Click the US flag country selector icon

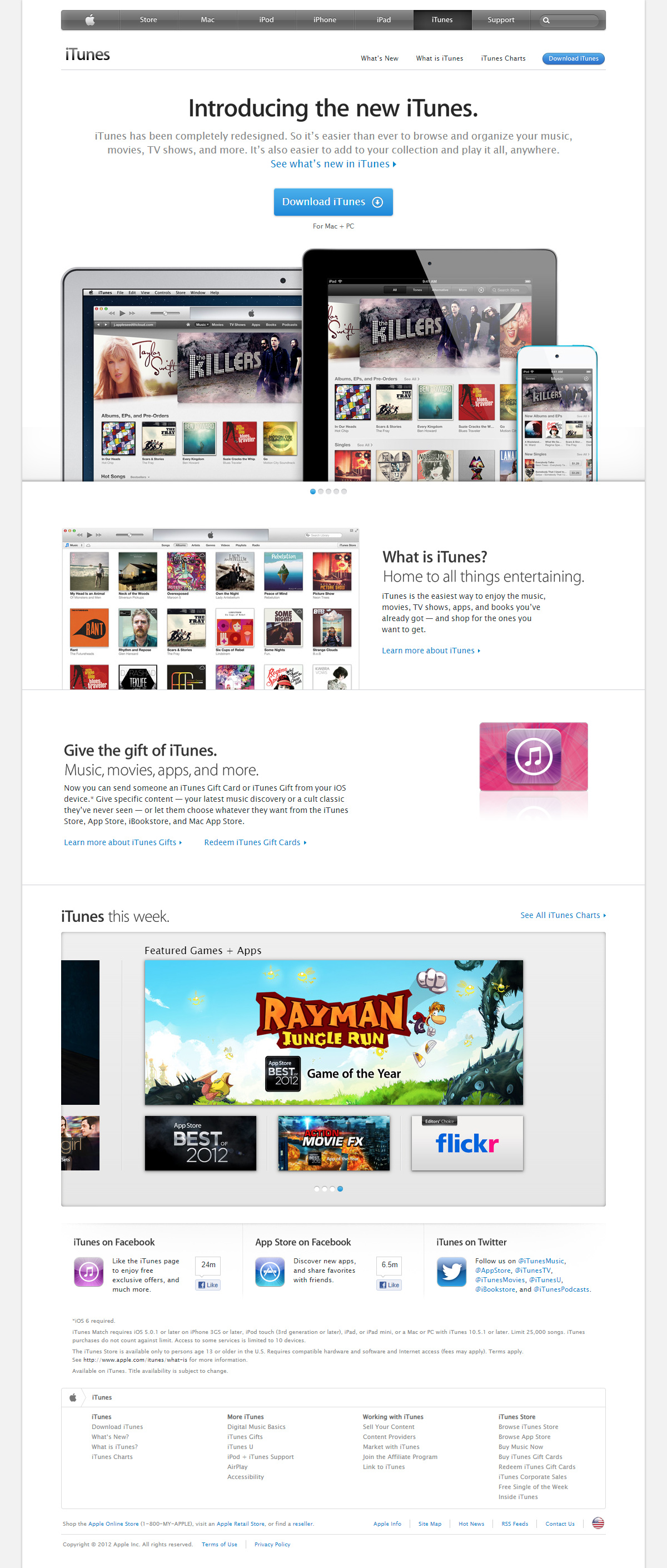[x=598, y=1523]
